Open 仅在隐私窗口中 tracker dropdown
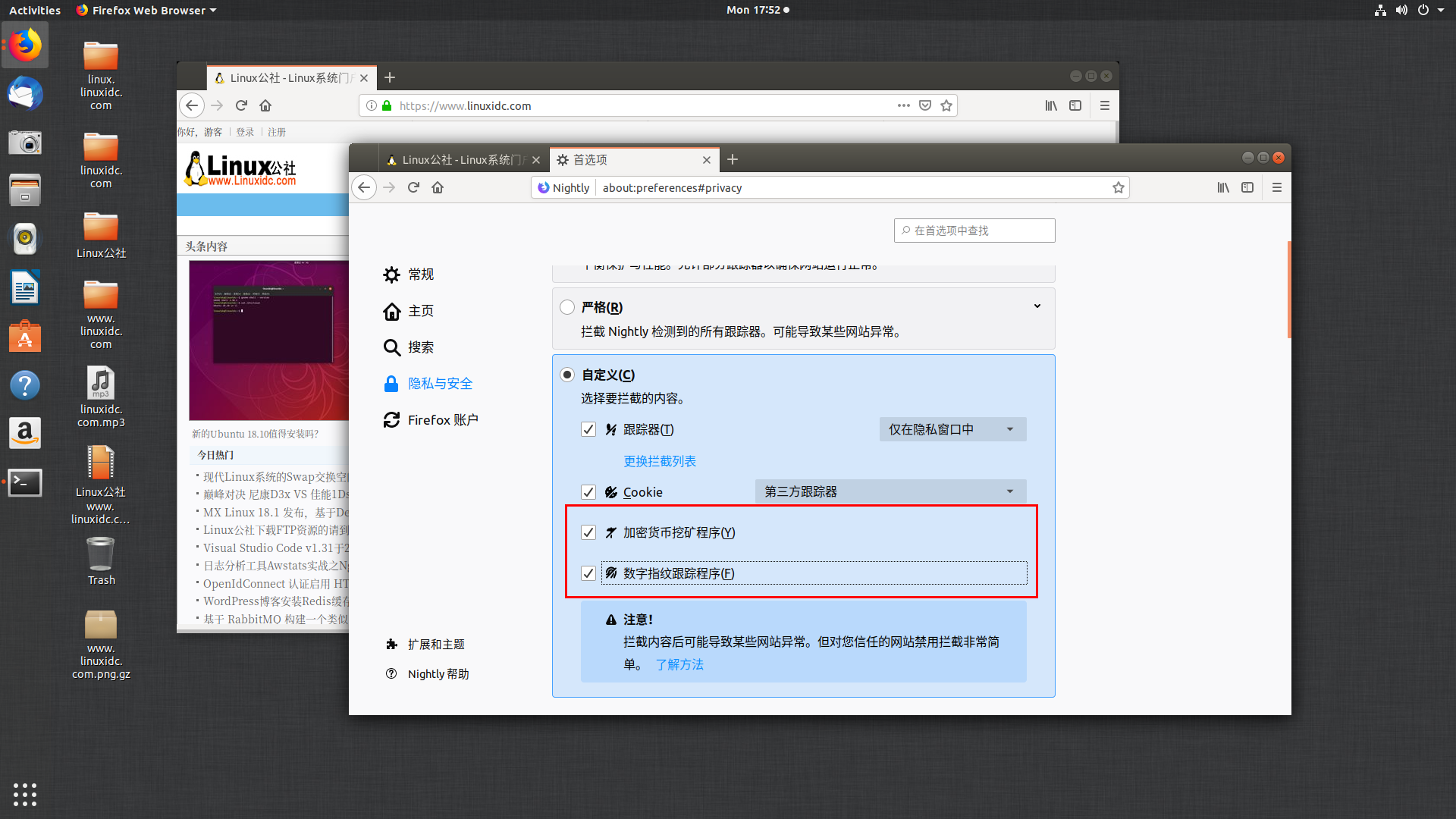1456x819 pixels. click(952, 429)
